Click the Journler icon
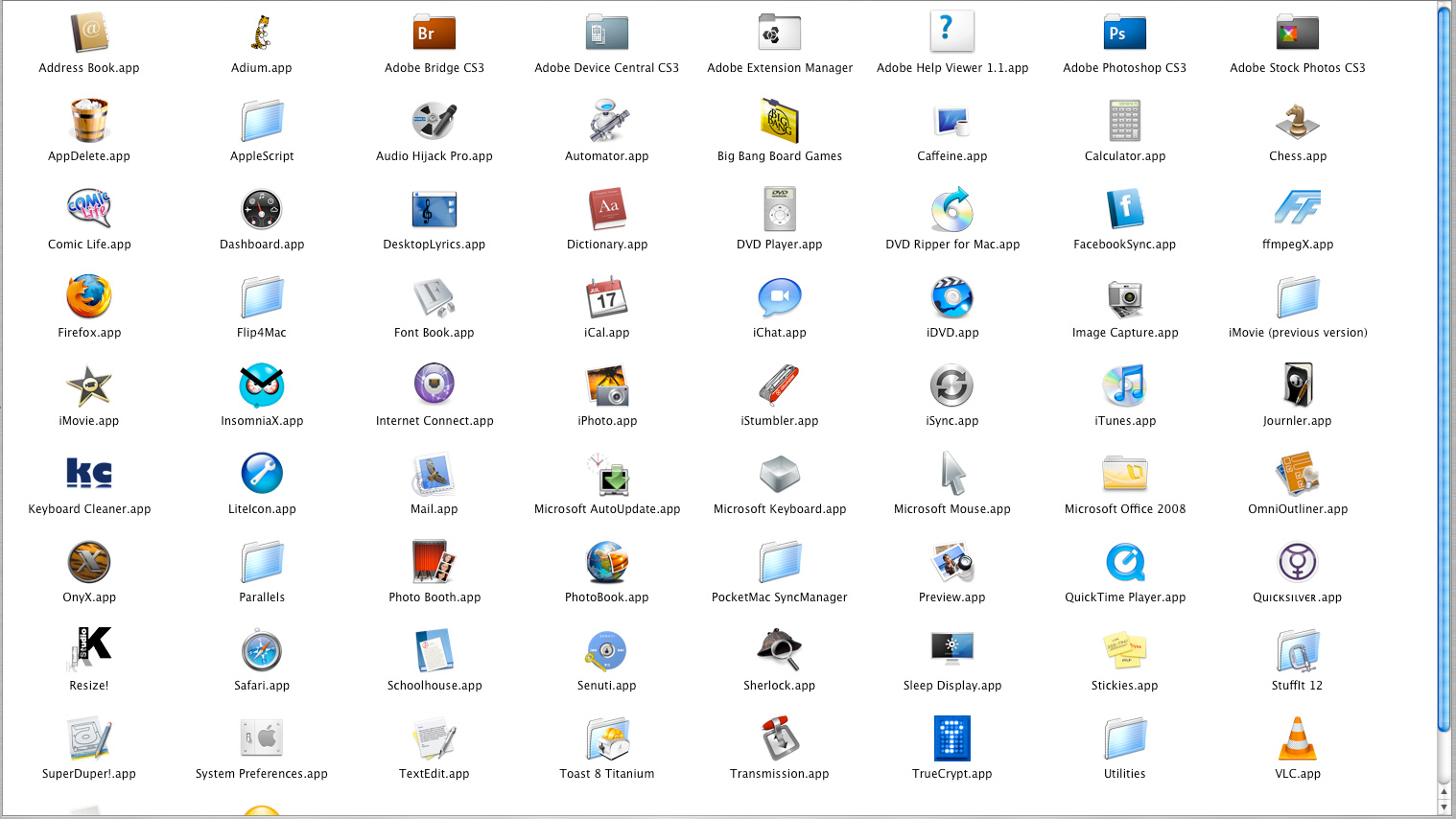This screenshot has width=1456, height=819. click(1298, 386)
